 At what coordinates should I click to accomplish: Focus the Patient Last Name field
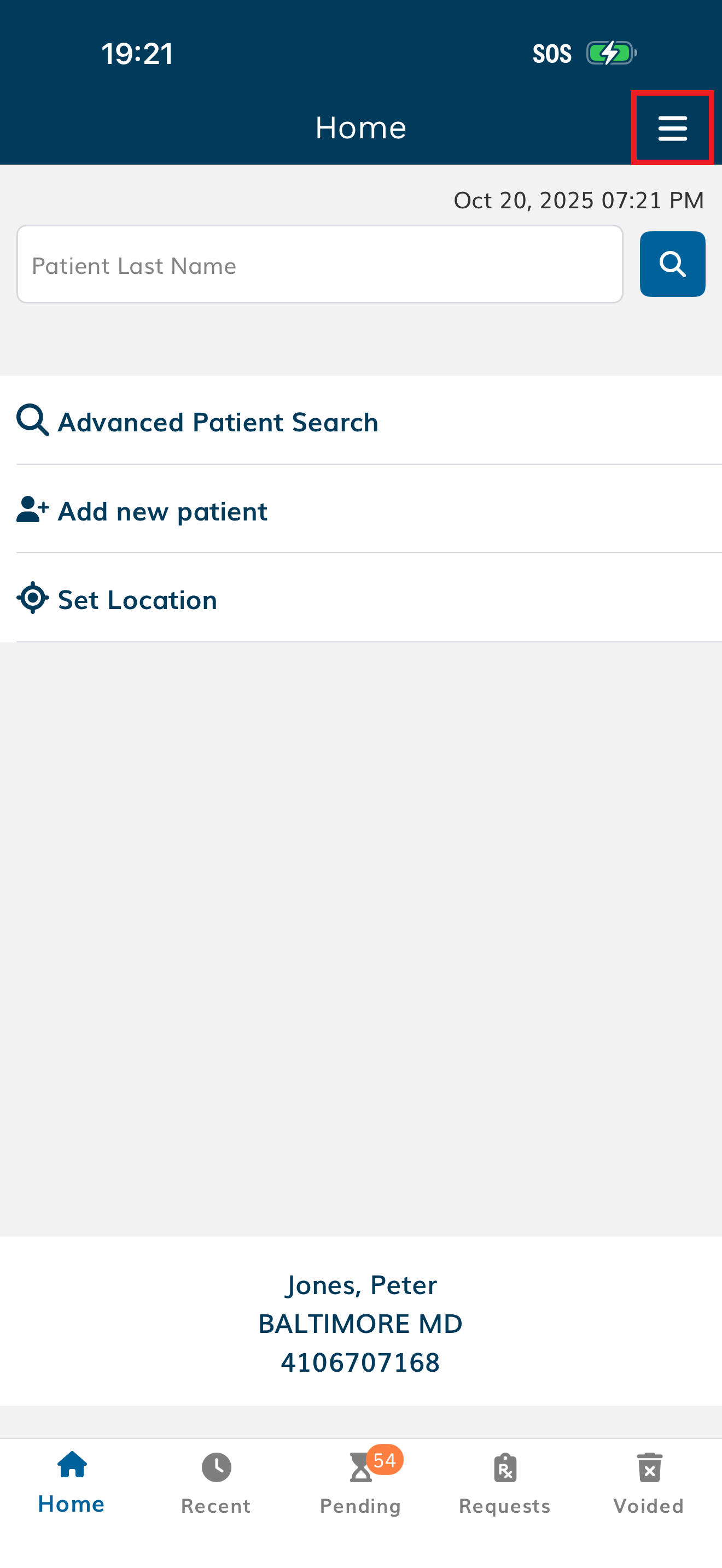tap(319, 264)
